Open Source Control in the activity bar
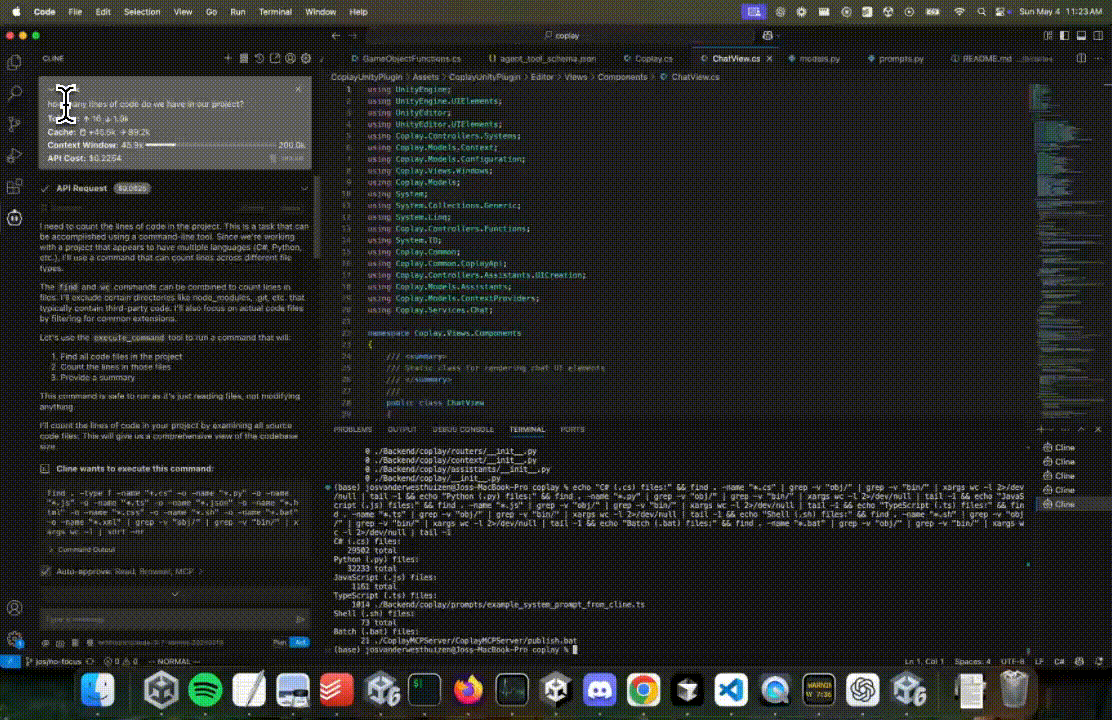 pyautogui.click(x=14, y=124)
